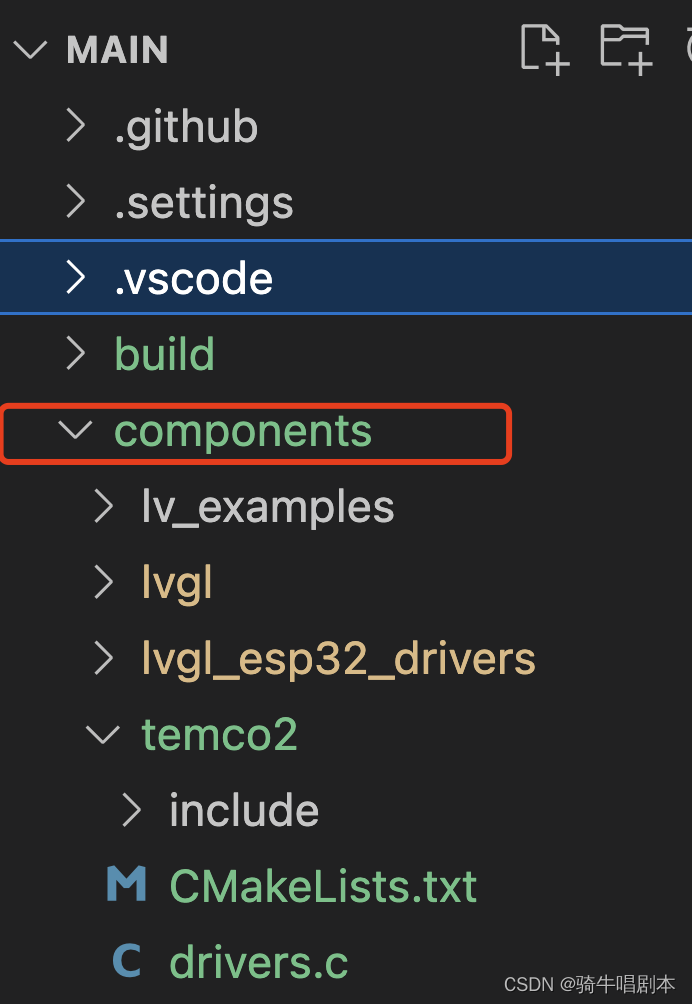Select the lvgl_esp32_drivers folder

[339, 659]
